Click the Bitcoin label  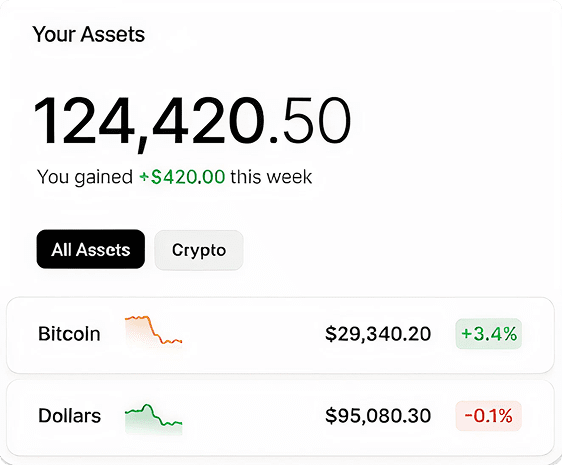tap(69, 334)
